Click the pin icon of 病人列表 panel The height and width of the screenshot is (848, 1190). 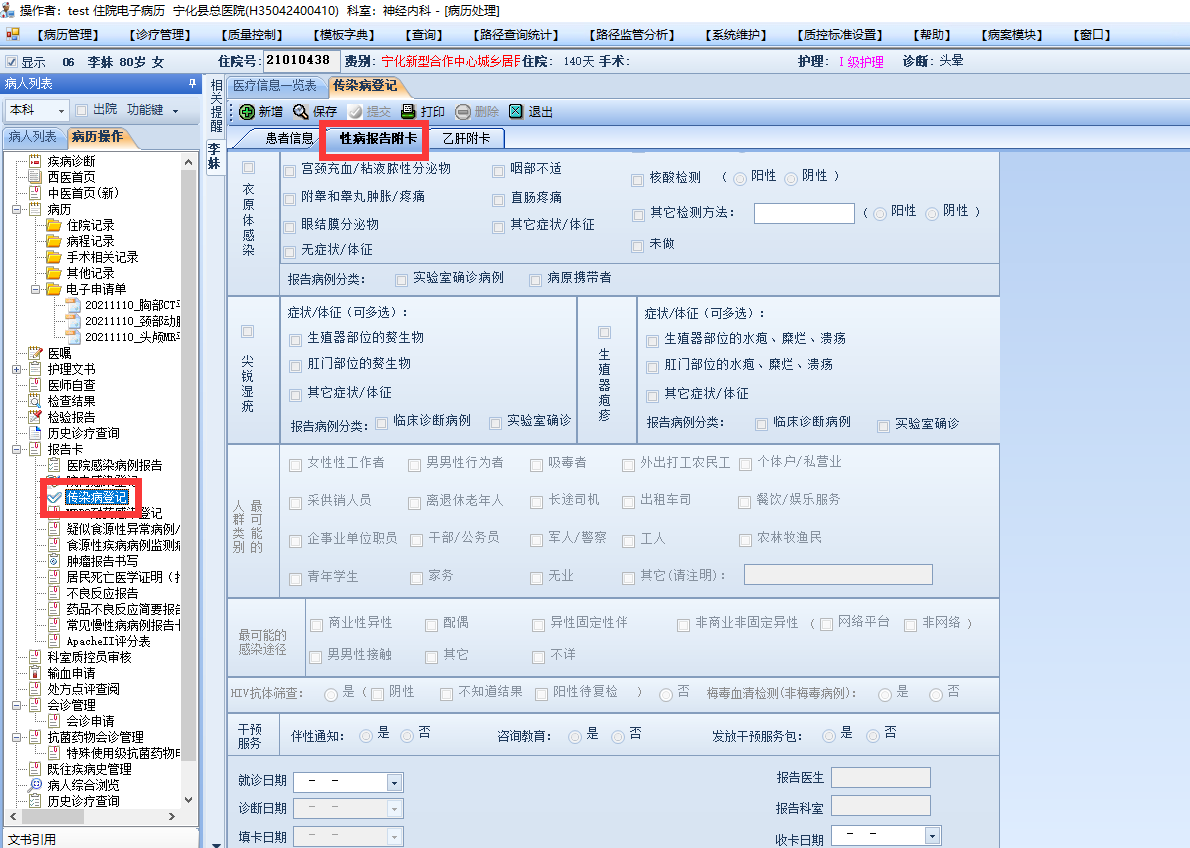tap(192, 84)
